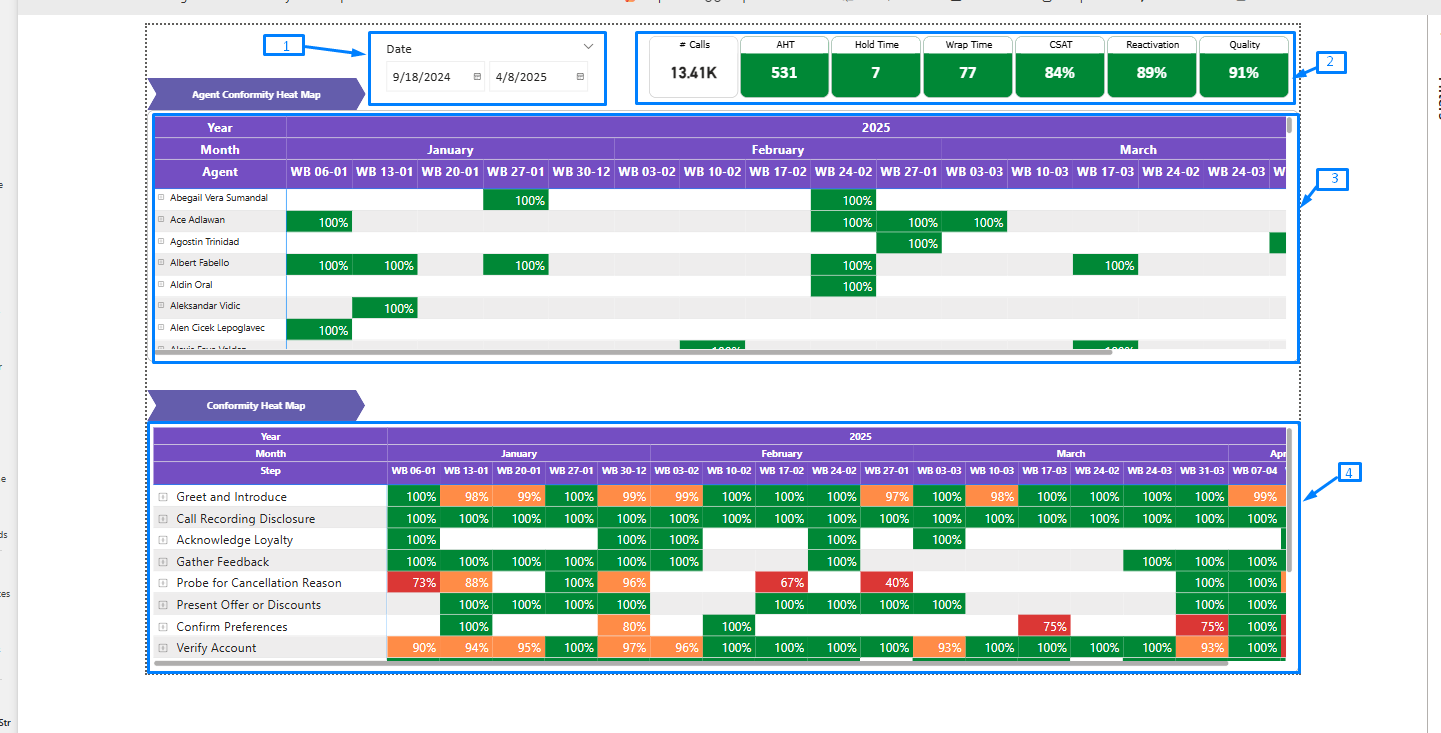Expand the Verify Account step
Screen dimensions: 1441x733
pyautogui.click(x=162, y=647)
